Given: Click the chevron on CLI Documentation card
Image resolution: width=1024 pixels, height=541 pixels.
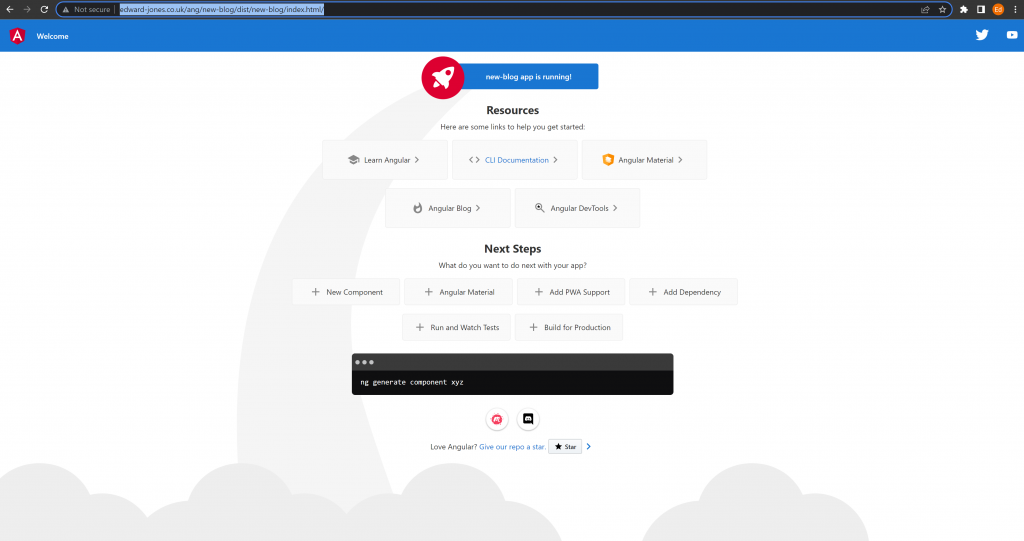Looking at the screenshot, I should pyautogui.click(x=555, y=160).
